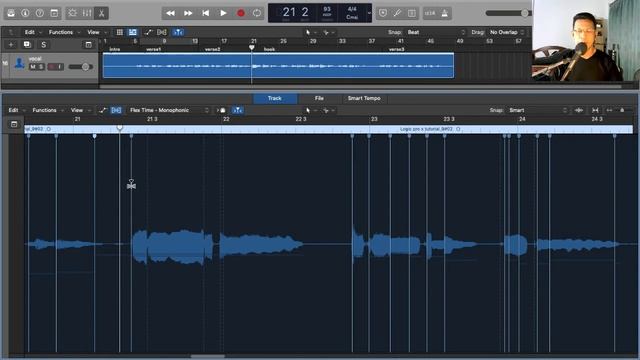This screenshot has height=360, width=640.
Task: Mute the vocal track
Action: [33, 67]
